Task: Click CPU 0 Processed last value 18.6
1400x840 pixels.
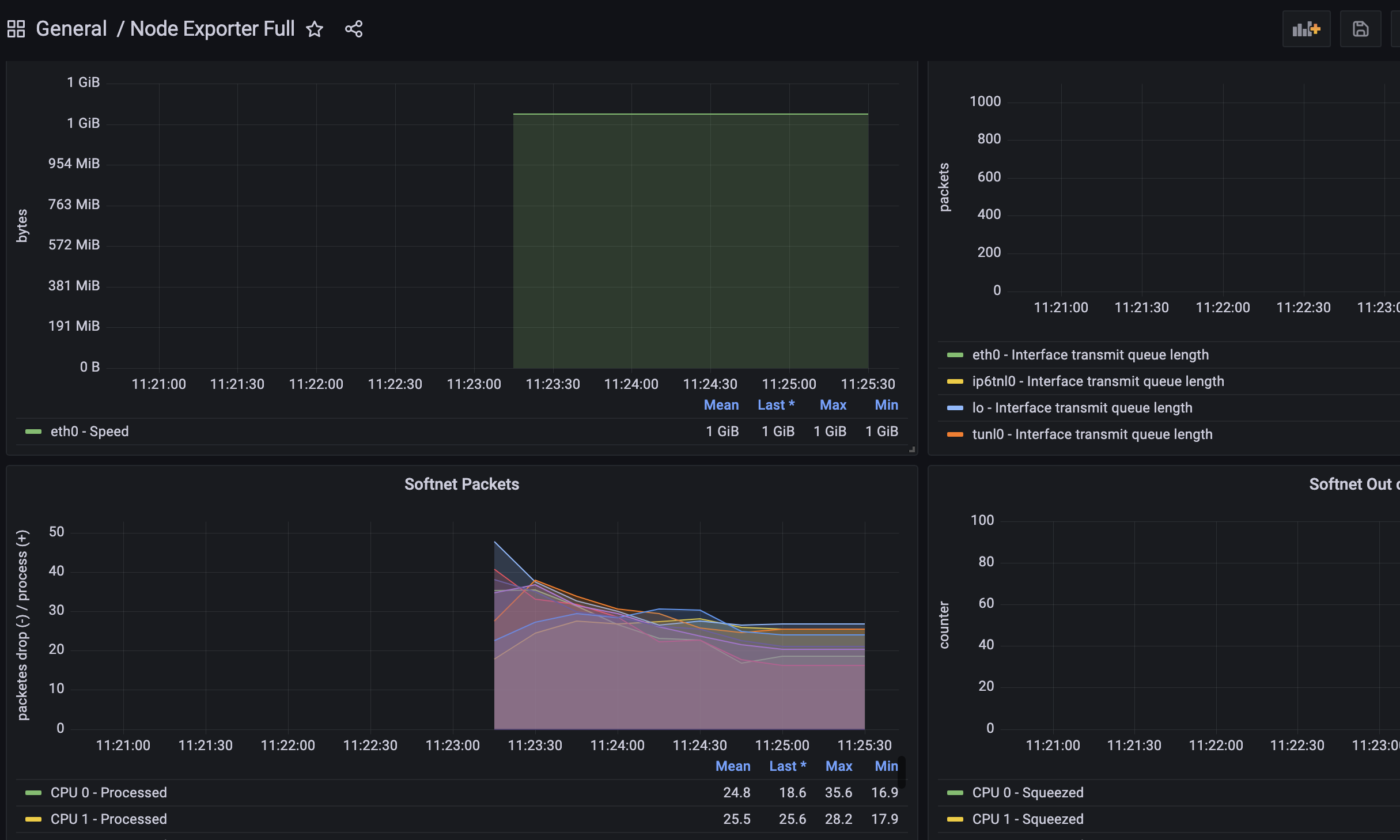Action: (792, 793)
